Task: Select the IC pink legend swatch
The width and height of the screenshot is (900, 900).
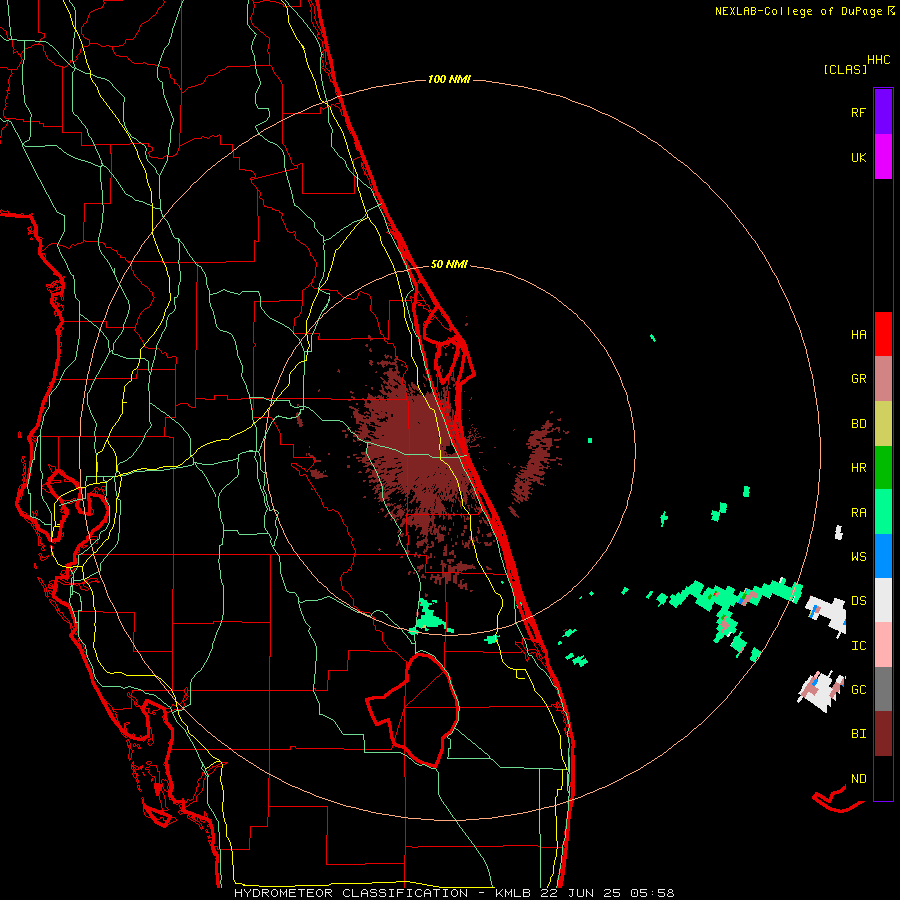Action: tap(883, 645)
